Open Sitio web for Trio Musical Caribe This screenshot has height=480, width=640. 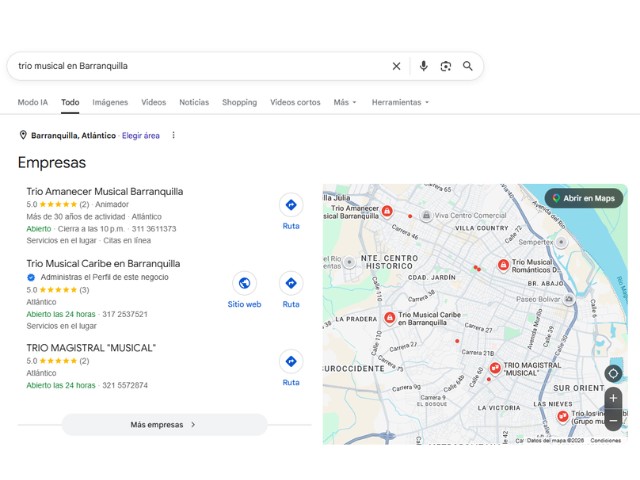244,290
